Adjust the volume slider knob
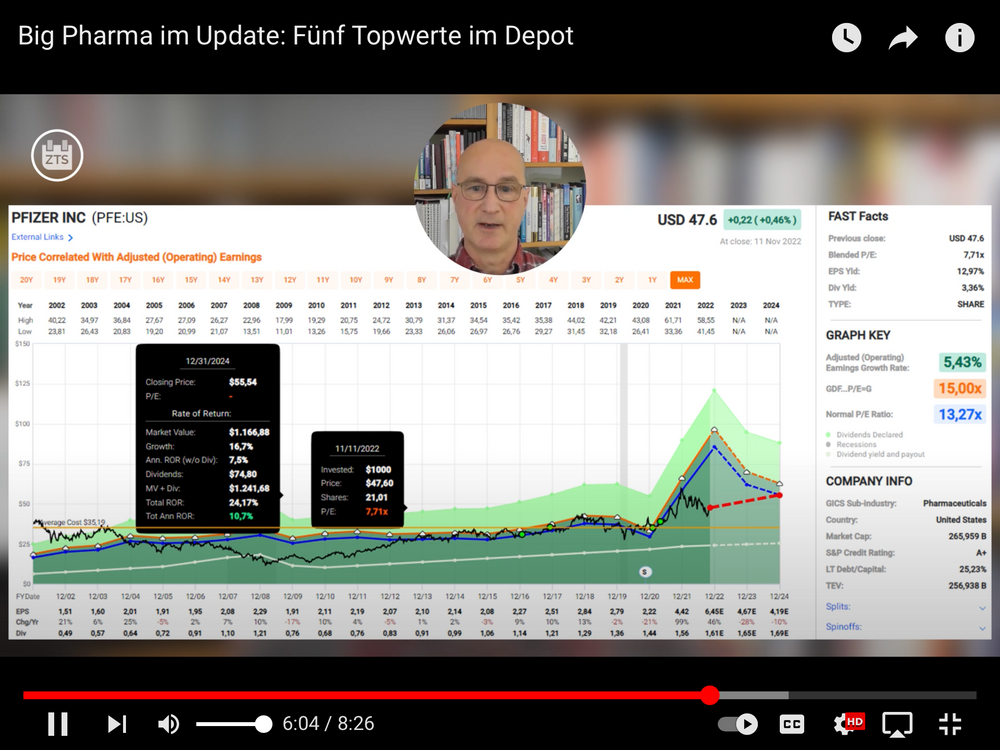This screenshot has height=750, width=1000. [x=263, y=724]
